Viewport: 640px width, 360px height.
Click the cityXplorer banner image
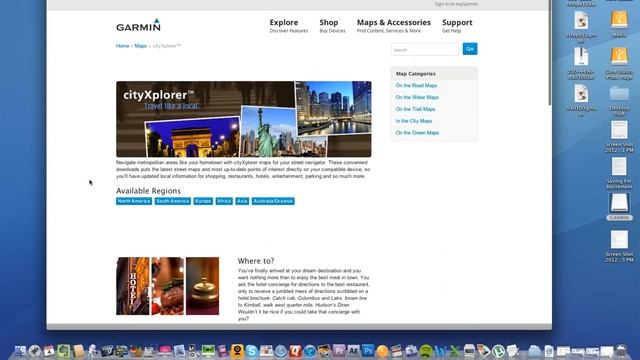[x=244, y=119]
